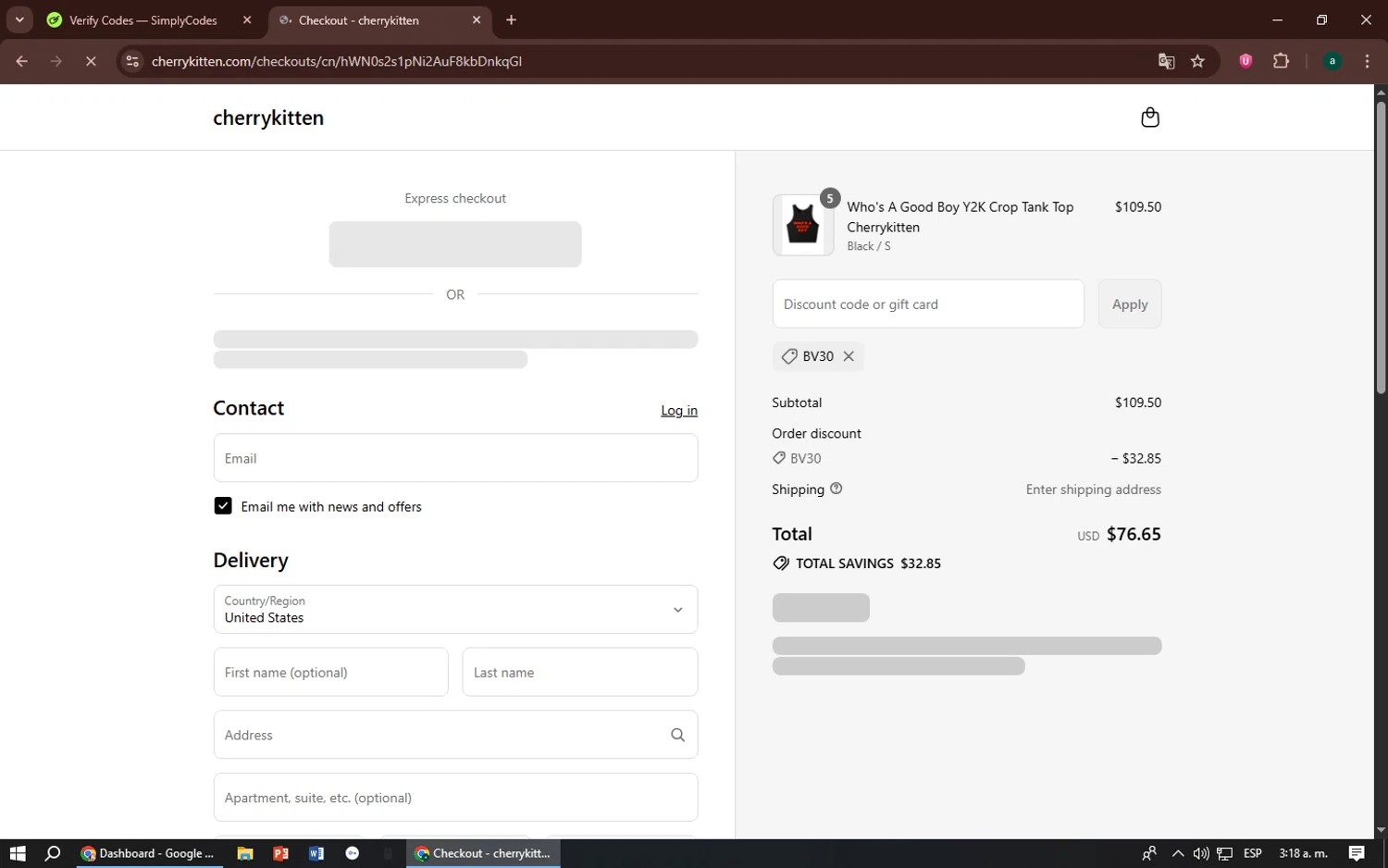This screenshot has width=1388, height=868.
Task: Open the round white taskbar app icon
Action: (353, 853)
